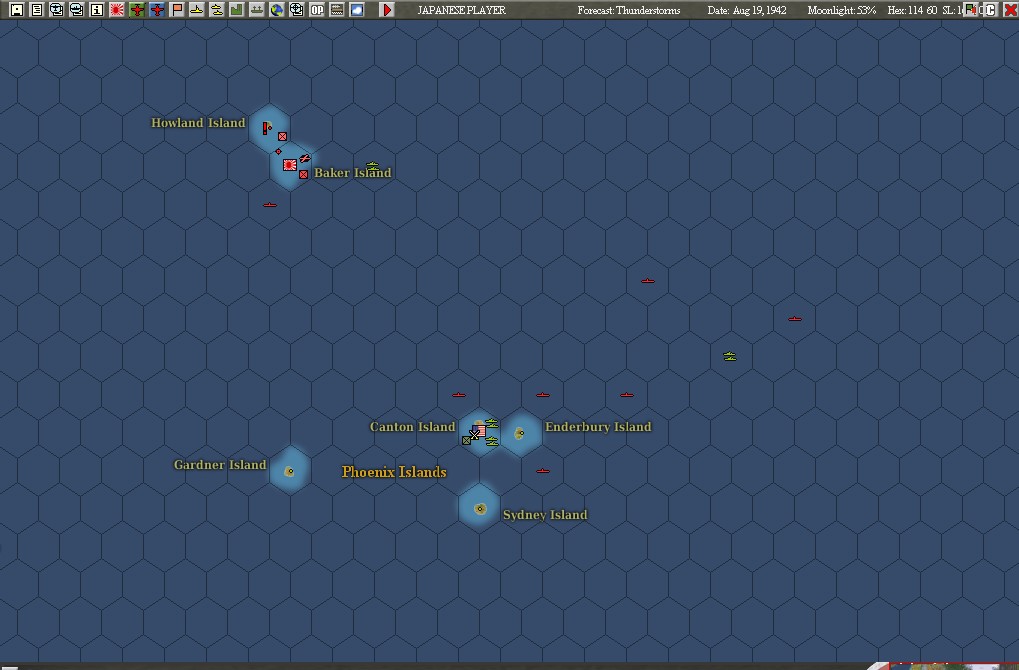Click the 'C' button in top right

(989, 10)
